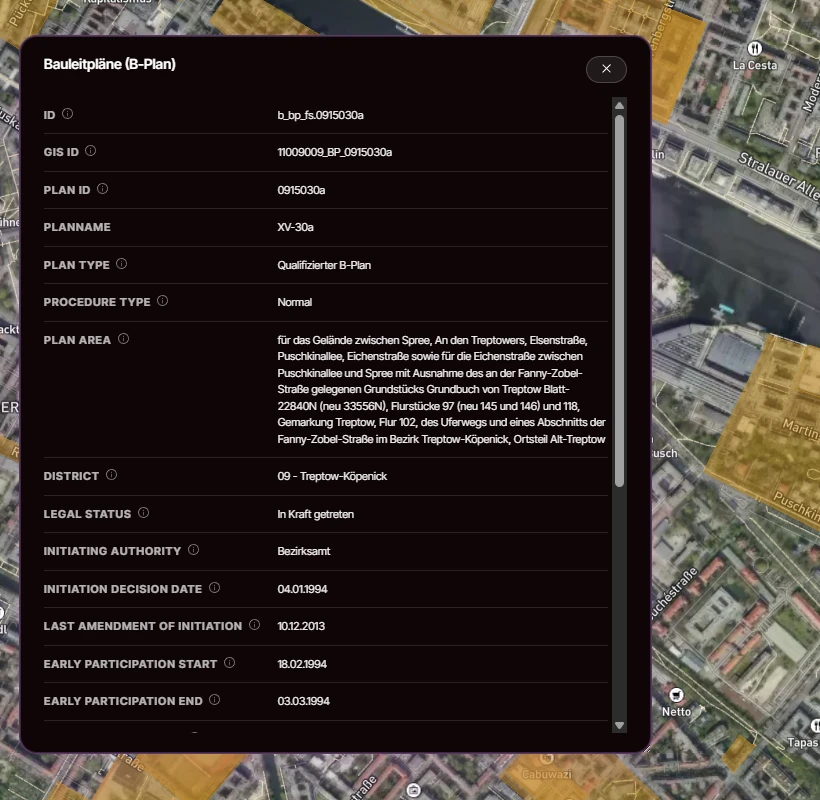Click early participation start date 18.02.1994
Screen dimensions: 820x800
tap(302, 664)
